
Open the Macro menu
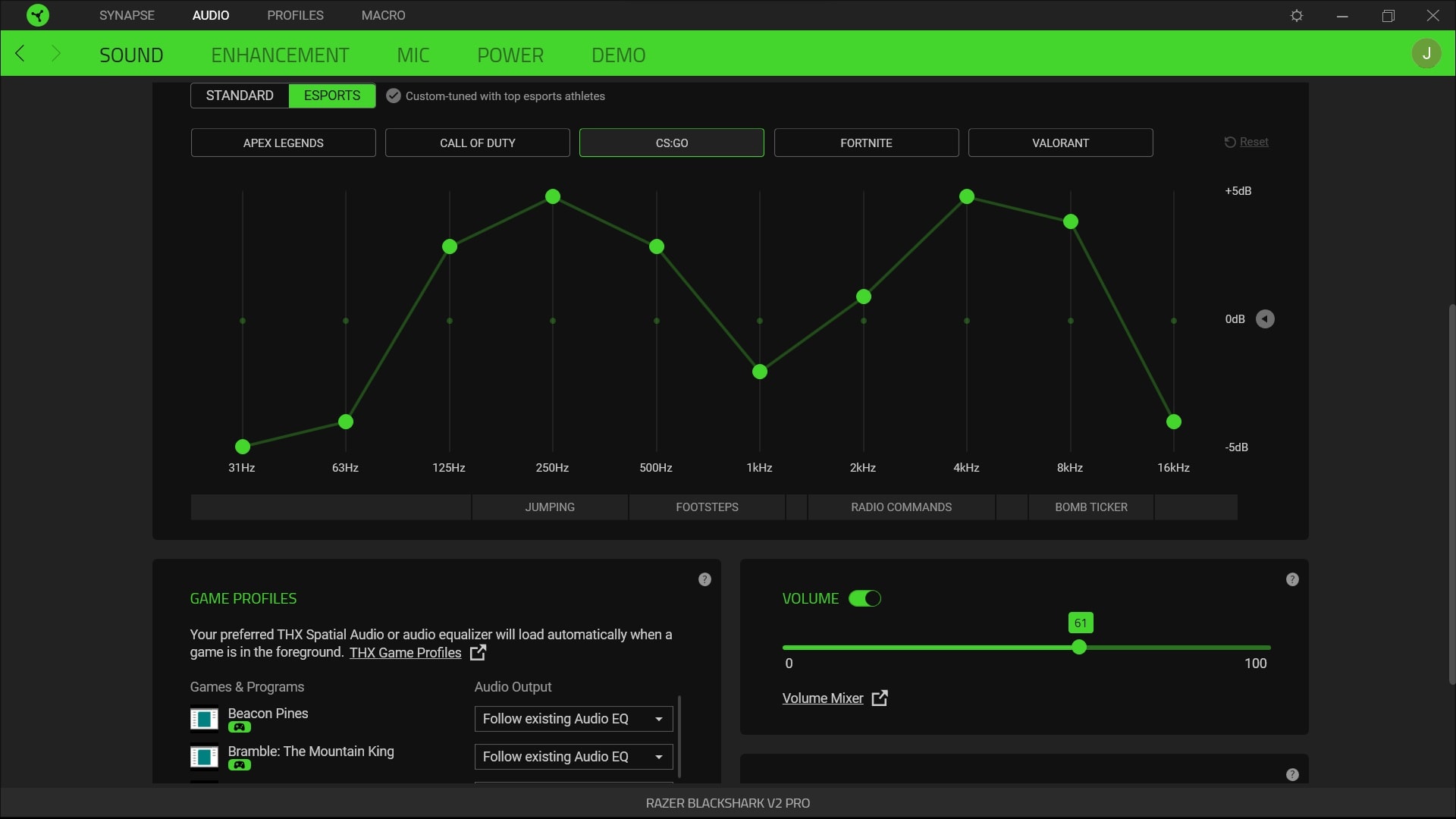click(x=383, y=15)
